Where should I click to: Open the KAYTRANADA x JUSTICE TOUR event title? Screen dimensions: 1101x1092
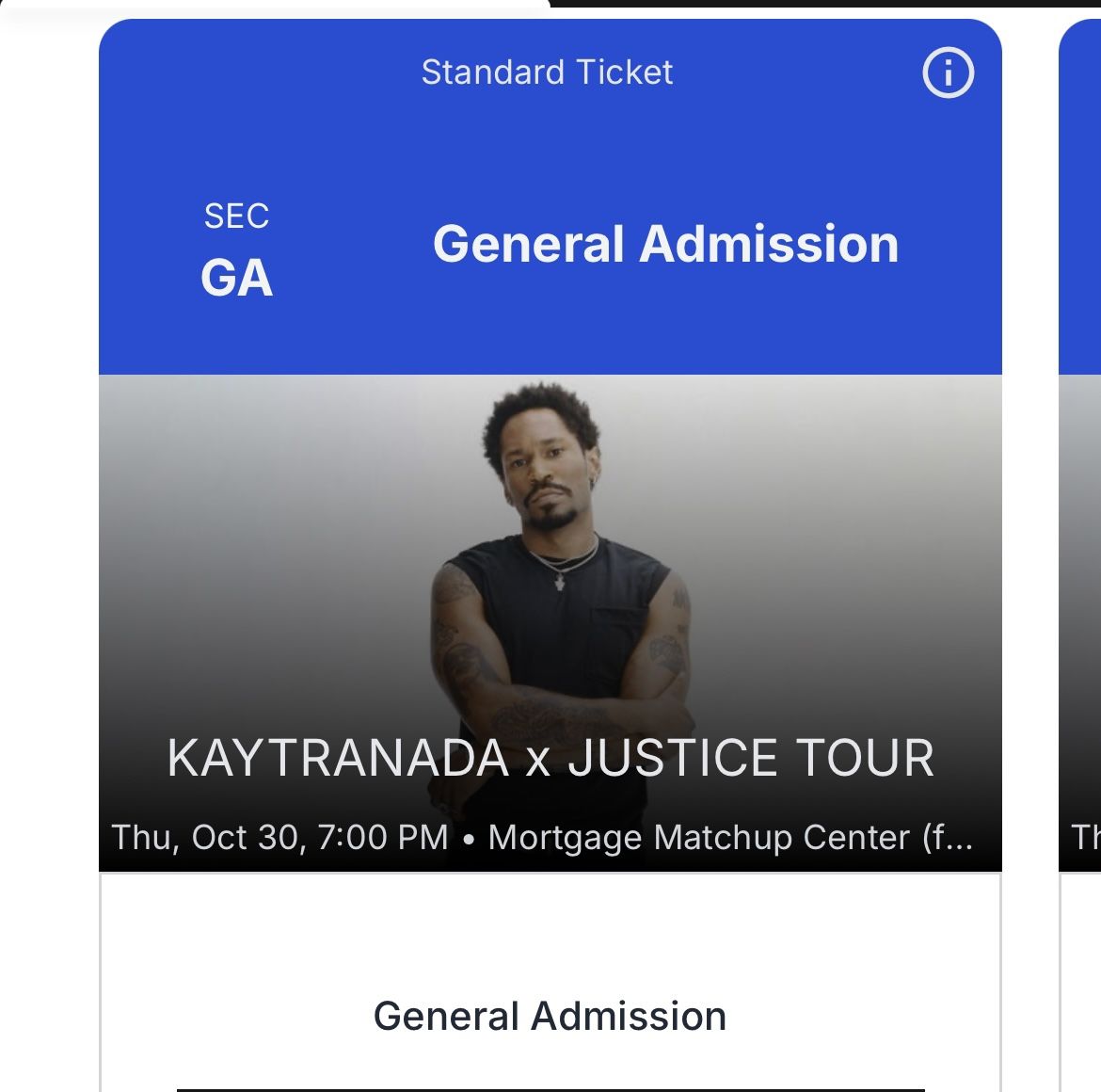click(x=550, y=757)
